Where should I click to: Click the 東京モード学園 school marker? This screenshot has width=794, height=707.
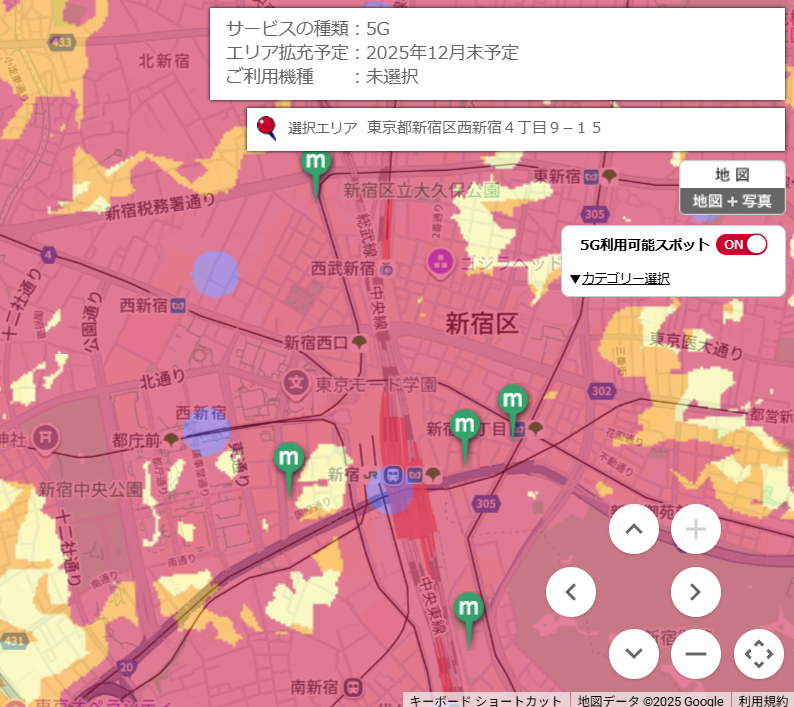(x=296, y=381)
